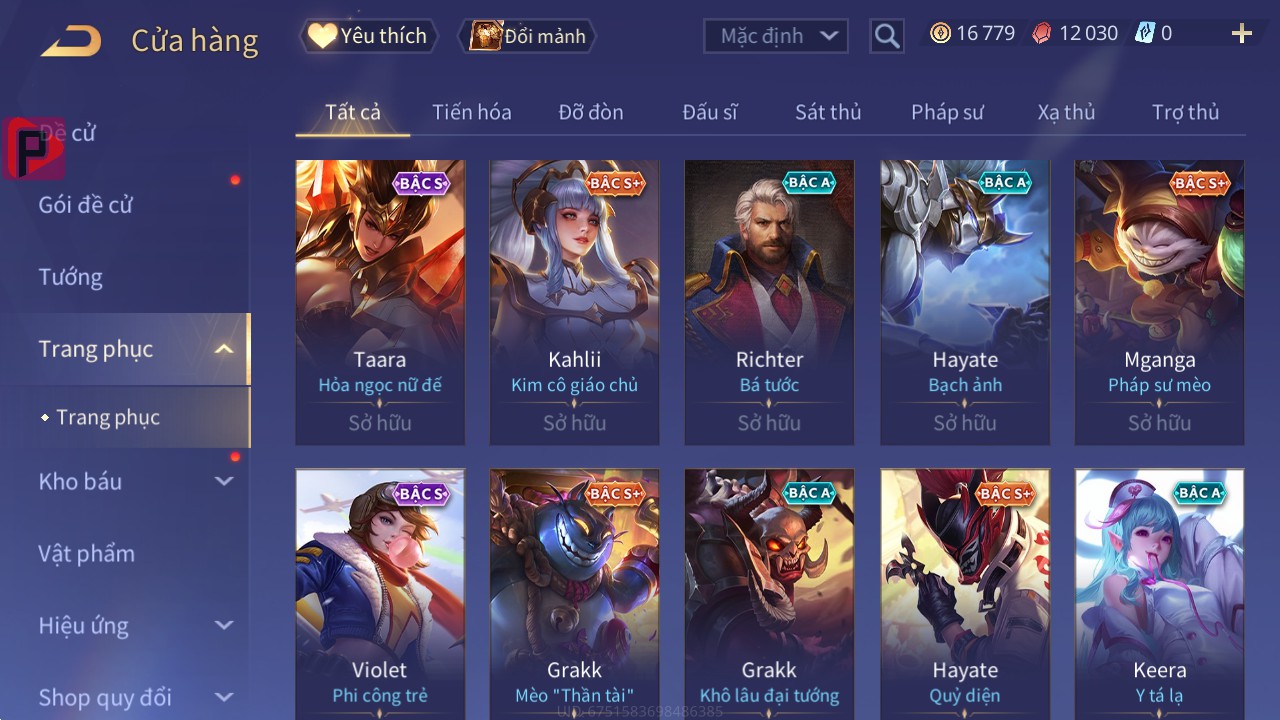Open the Mặc định sort dropdown
This screenshot has width=1280, height=720.
(x=776, y=37)
